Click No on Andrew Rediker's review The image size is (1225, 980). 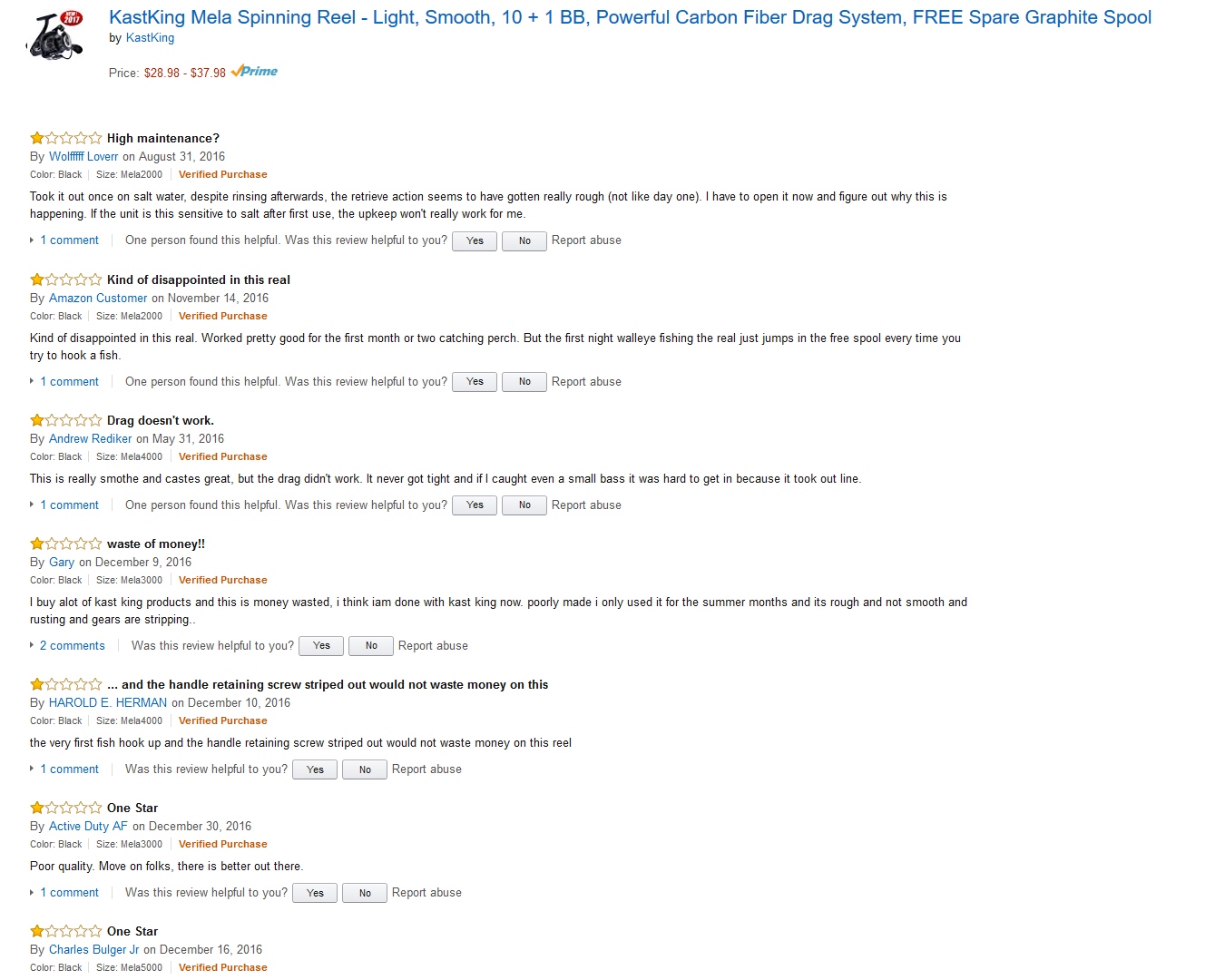pyautogui.click(x=524, y=505)
